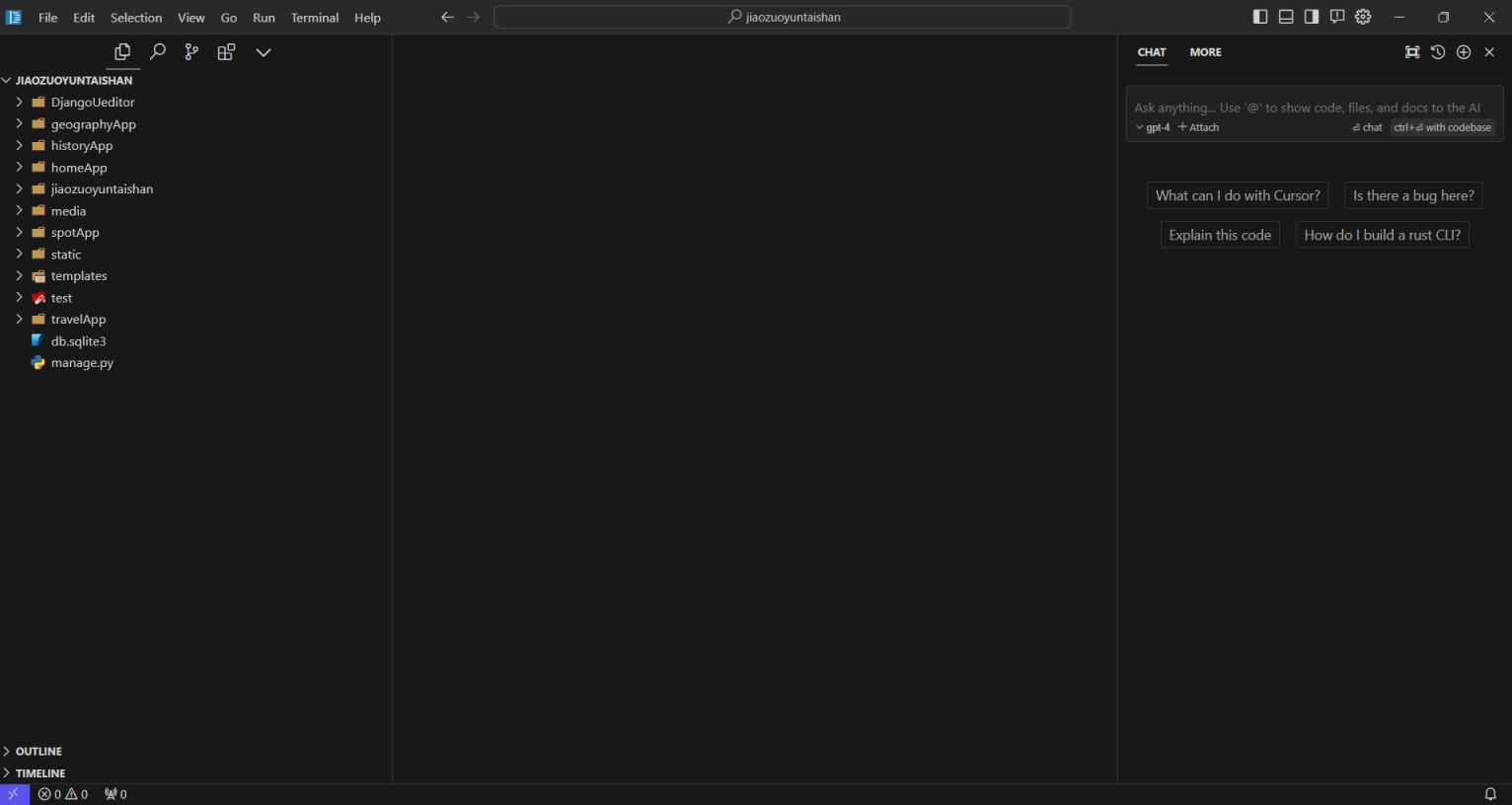
Task: Start a new chat with plus icon
Action: coord(1464,52)
